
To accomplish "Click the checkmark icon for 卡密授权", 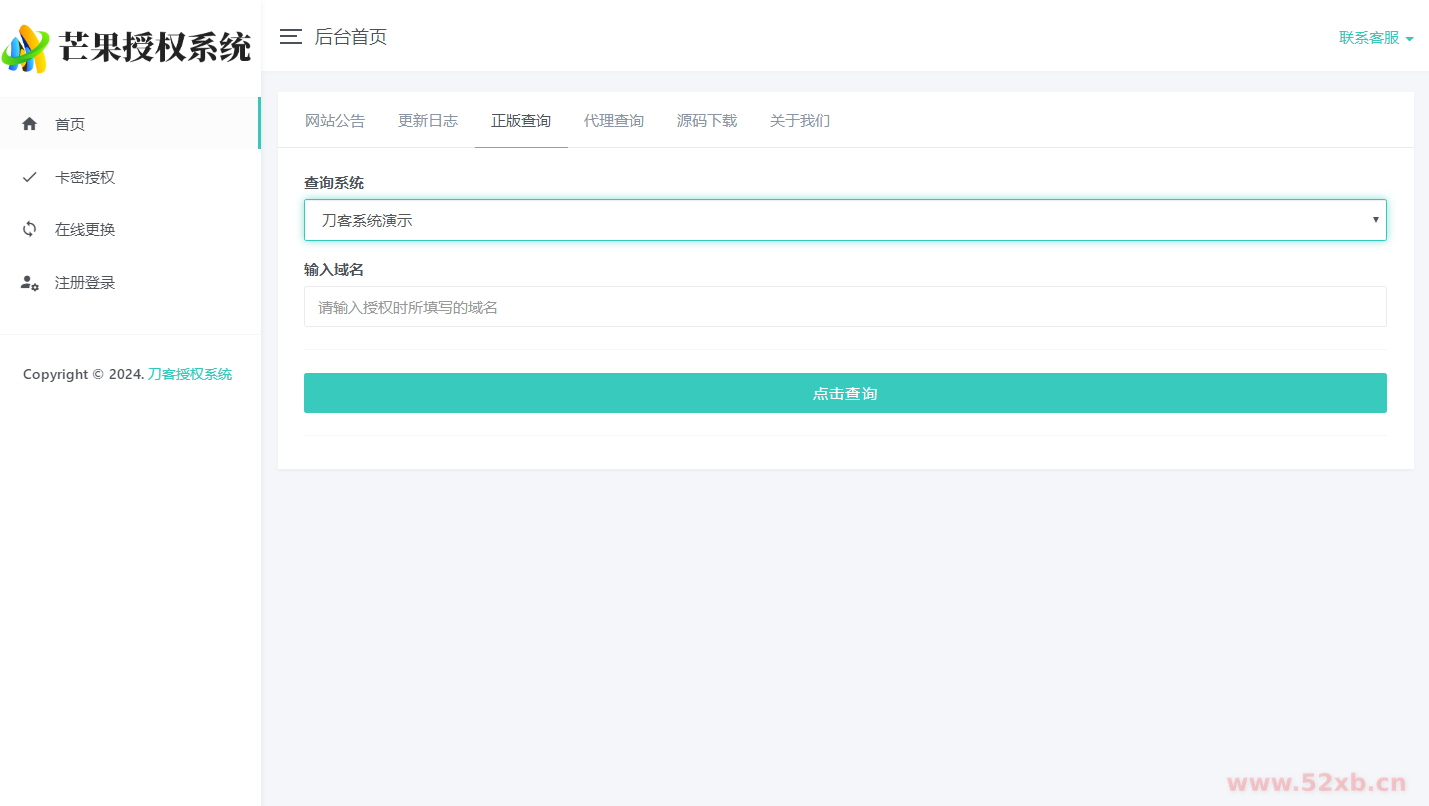I will click(30, 177).
